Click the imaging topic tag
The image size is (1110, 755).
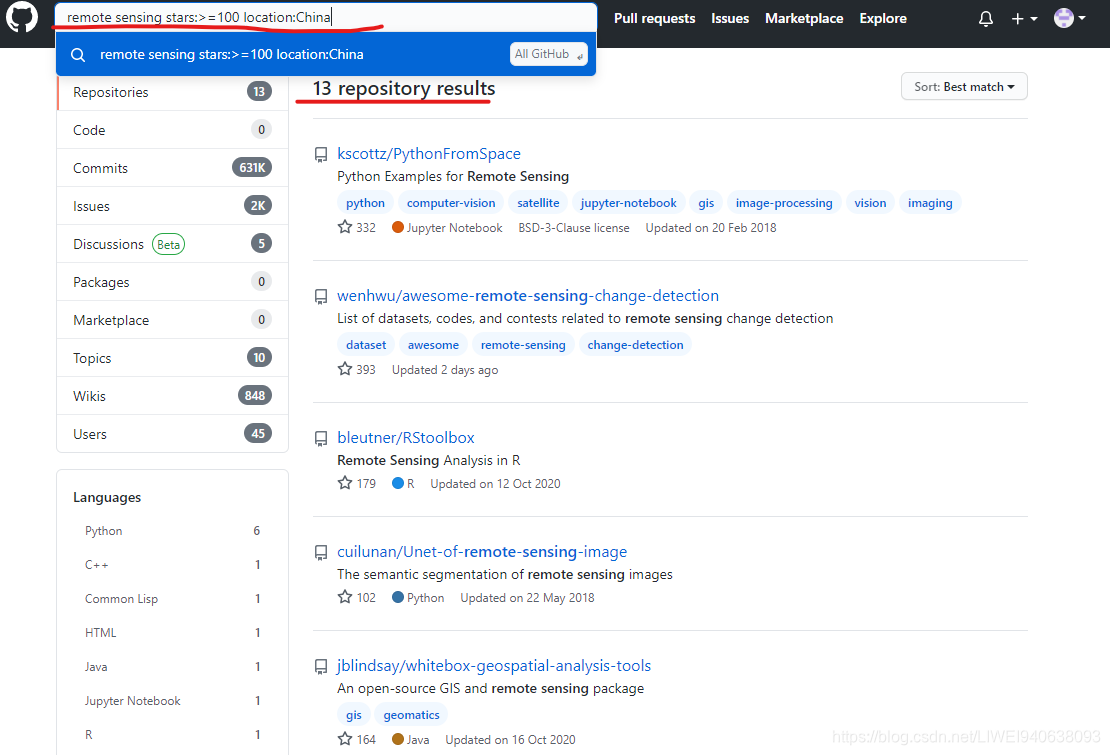click(x=930, y=203)
